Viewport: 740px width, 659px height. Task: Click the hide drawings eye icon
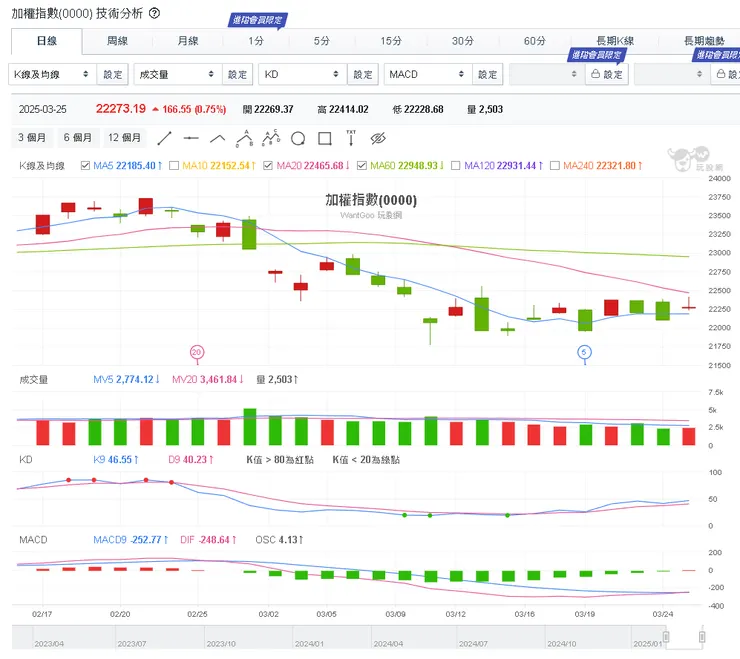pyautogui.click(x=378, y=138)
